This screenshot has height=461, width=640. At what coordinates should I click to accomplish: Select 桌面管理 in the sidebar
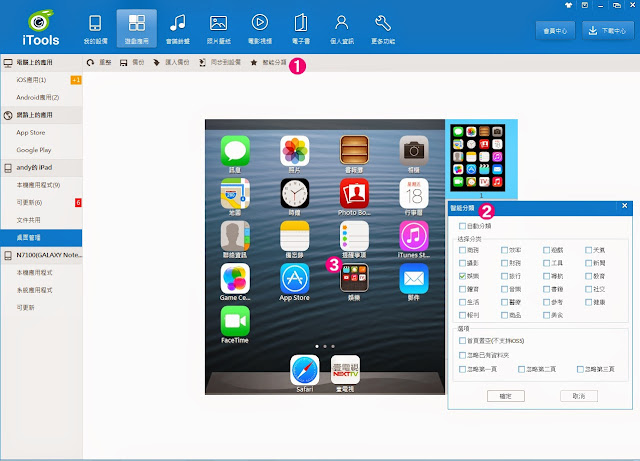click(x=40, y=236)
